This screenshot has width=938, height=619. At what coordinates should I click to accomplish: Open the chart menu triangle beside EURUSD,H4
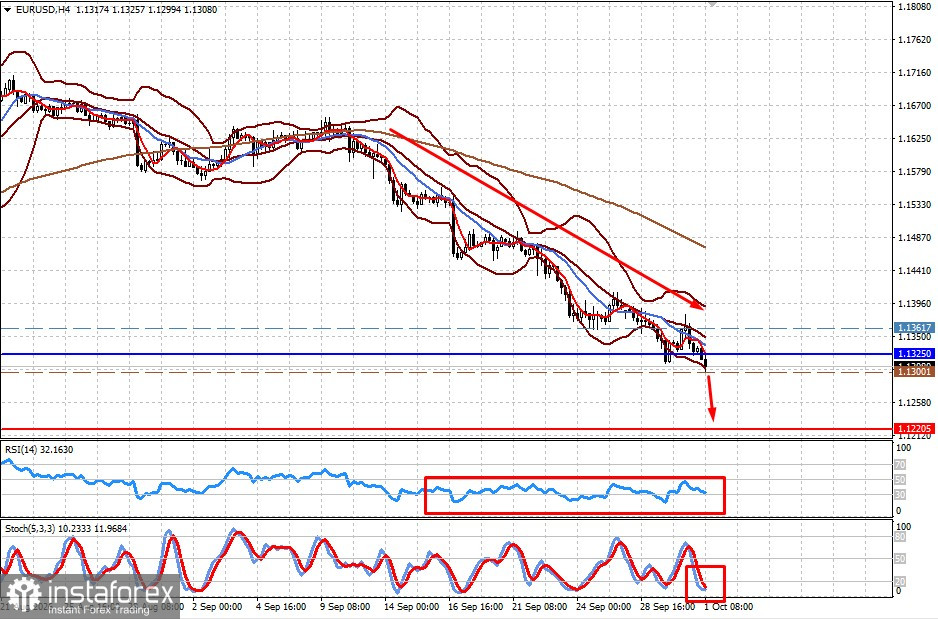7,10
